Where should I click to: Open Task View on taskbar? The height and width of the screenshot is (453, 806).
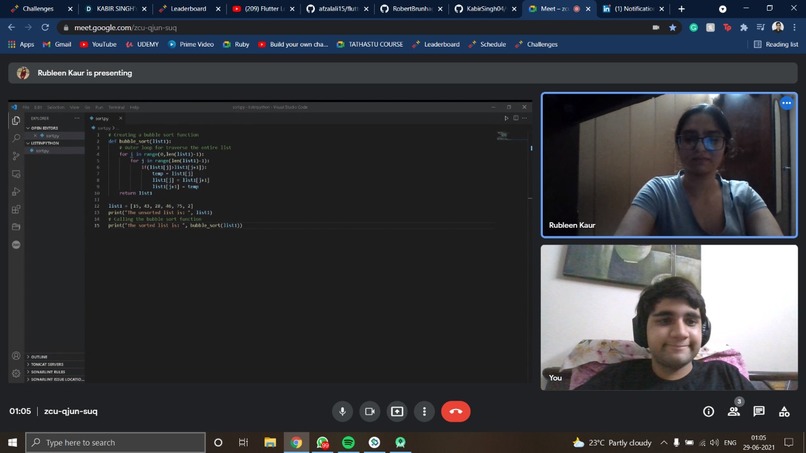tap(243, 442)
